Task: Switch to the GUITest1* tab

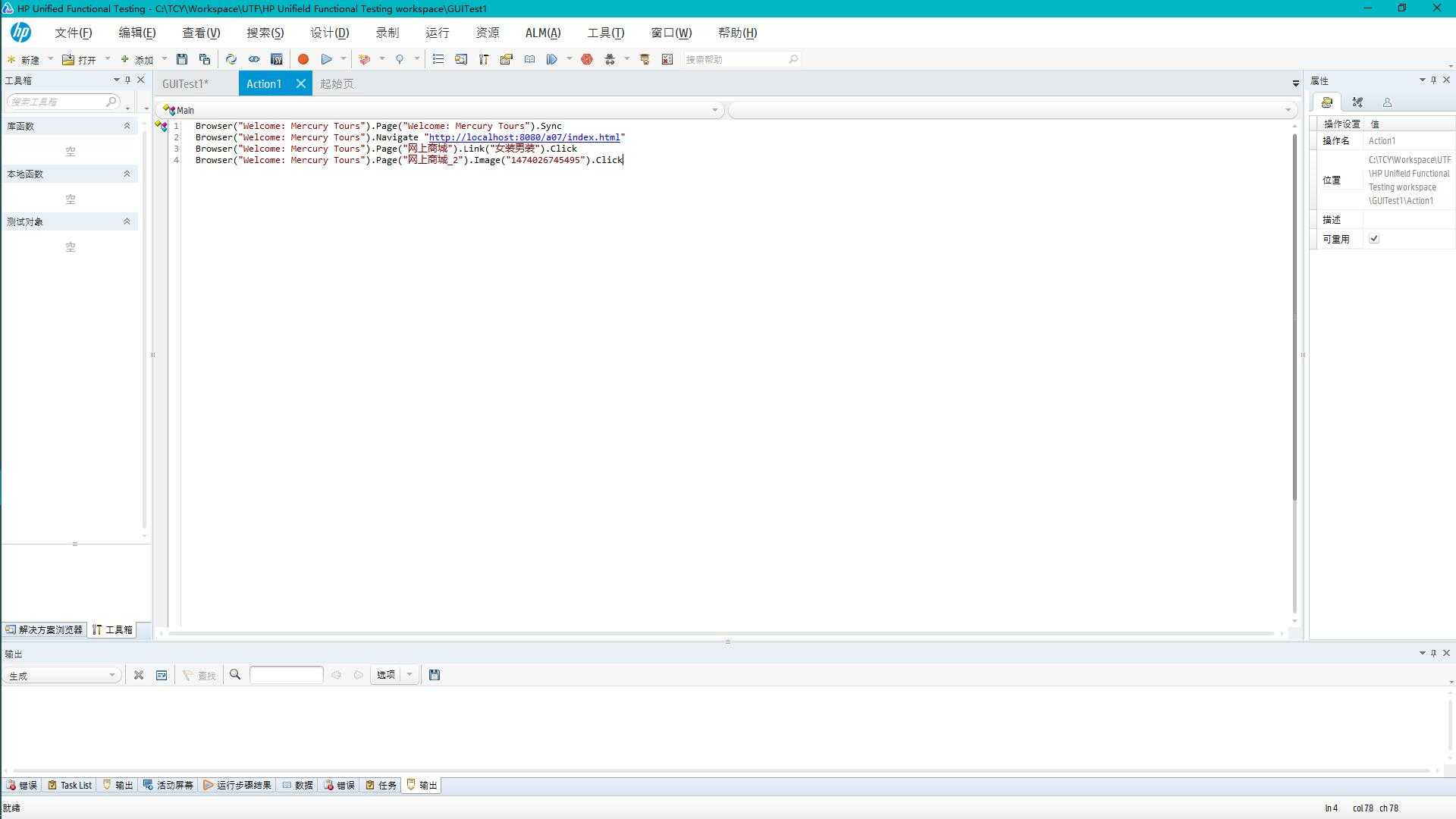Action: click(185, 83)
